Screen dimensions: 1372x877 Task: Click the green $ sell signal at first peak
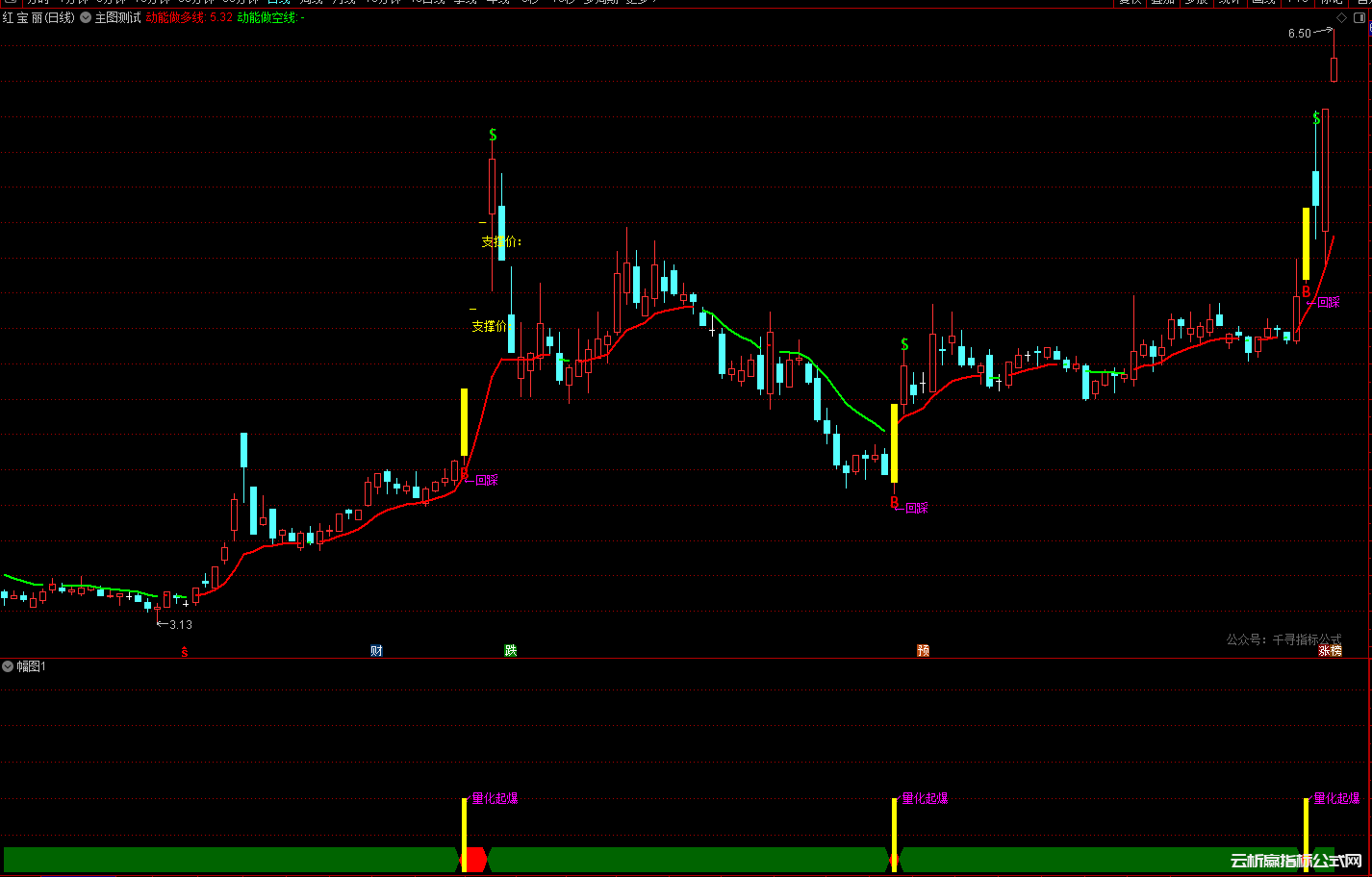pyautogui.click(x=493, y=135)
